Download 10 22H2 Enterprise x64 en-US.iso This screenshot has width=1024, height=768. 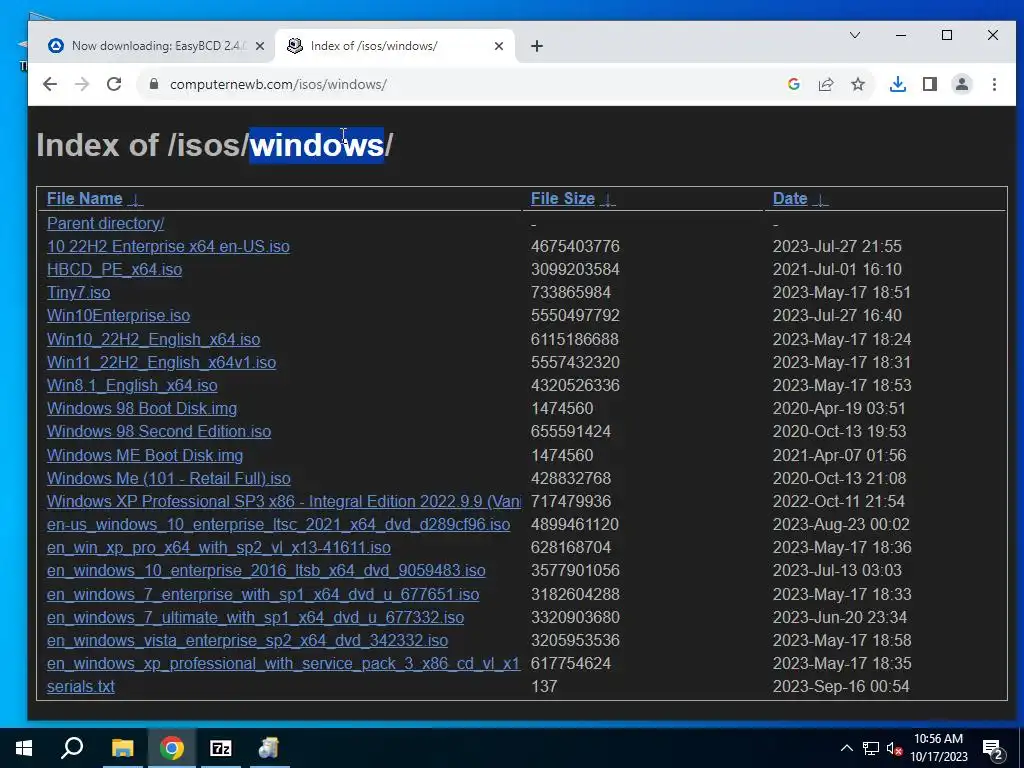[x=168, y=246]
